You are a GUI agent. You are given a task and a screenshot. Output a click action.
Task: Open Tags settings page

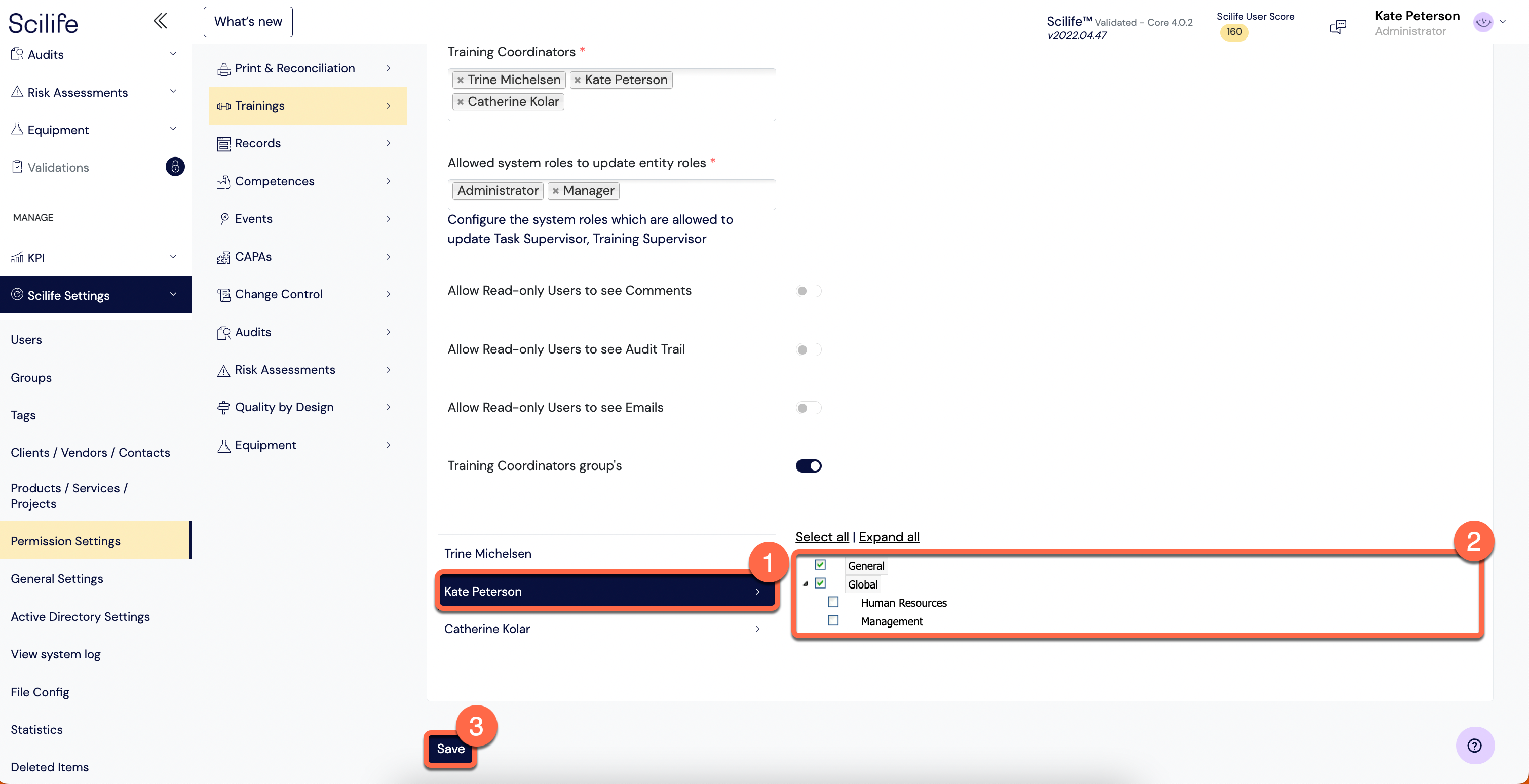pos(23,415)
